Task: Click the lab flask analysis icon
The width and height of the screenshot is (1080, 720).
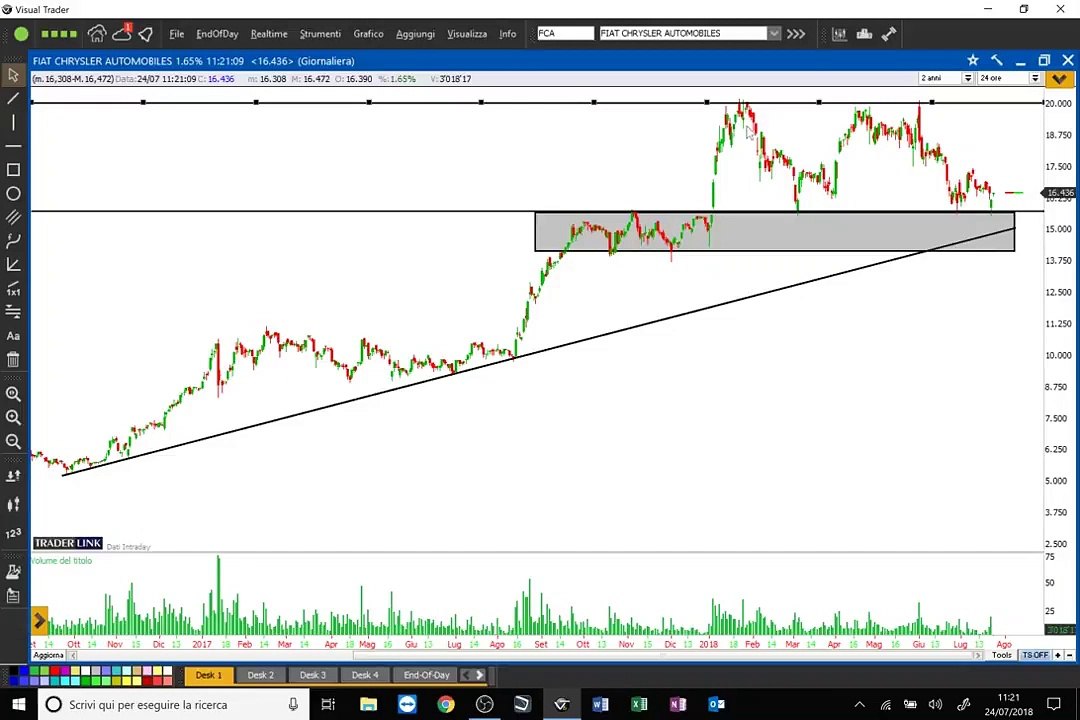Action: click(x=13, y=571)
